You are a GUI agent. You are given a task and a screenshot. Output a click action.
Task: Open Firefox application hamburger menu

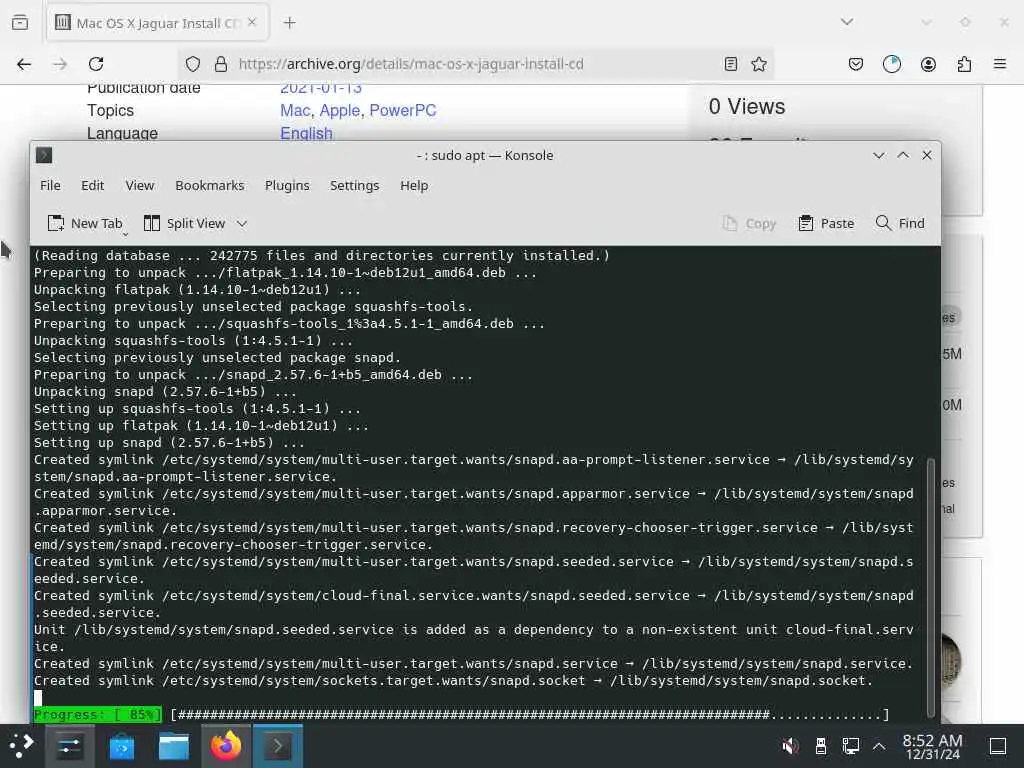(x=1000, y=64)
